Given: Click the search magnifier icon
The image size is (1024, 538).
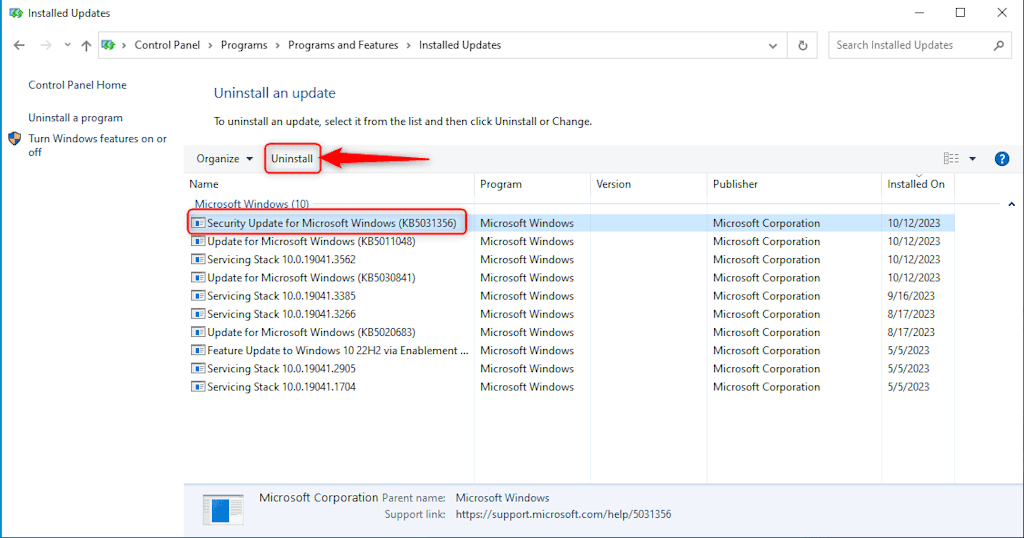Looking at the screenshot, I should [999, 45].
